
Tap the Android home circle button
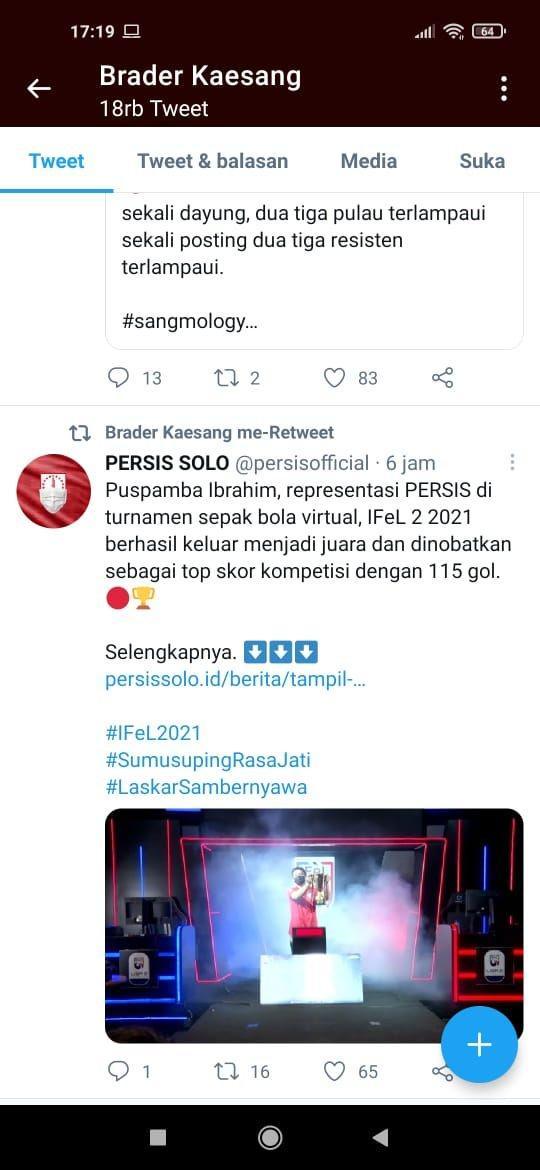[x=270, y=1137]
